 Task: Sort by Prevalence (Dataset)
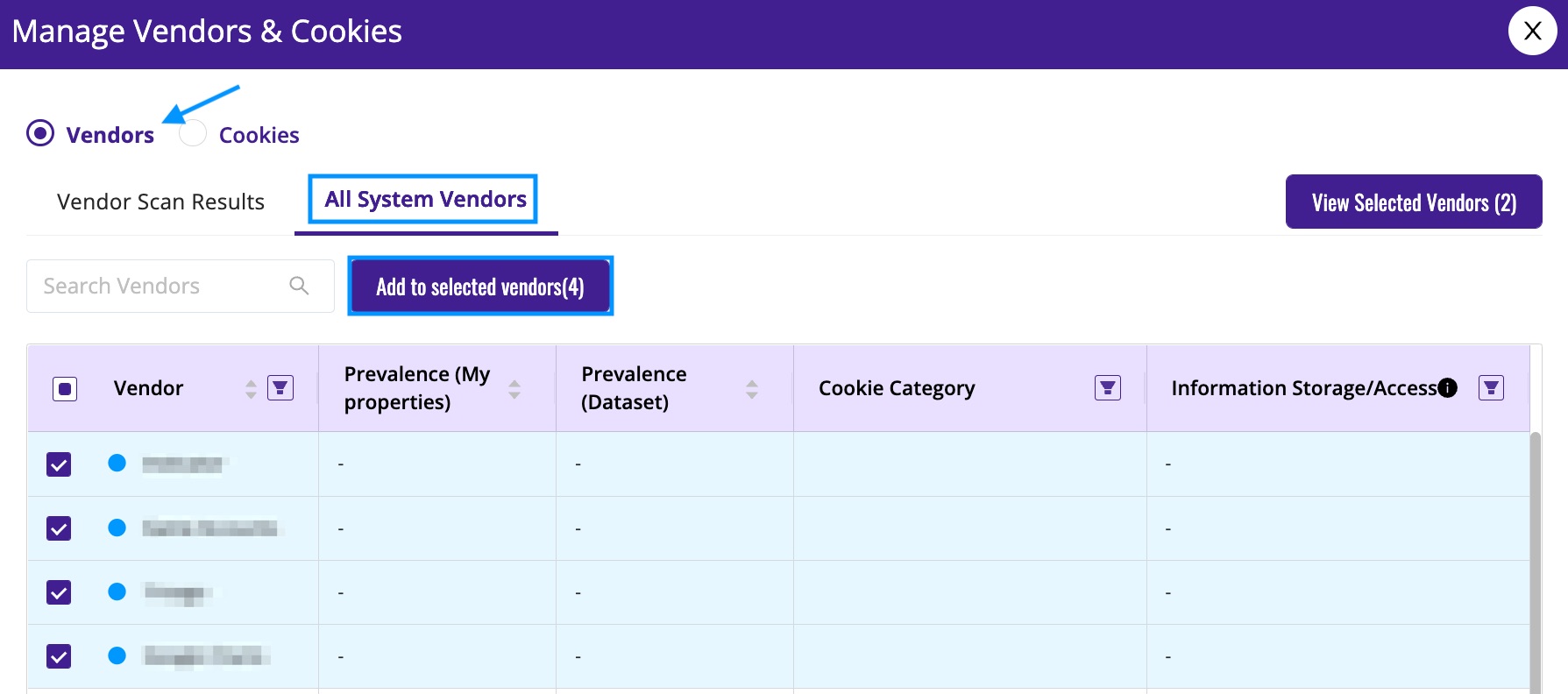coord(752,389)
